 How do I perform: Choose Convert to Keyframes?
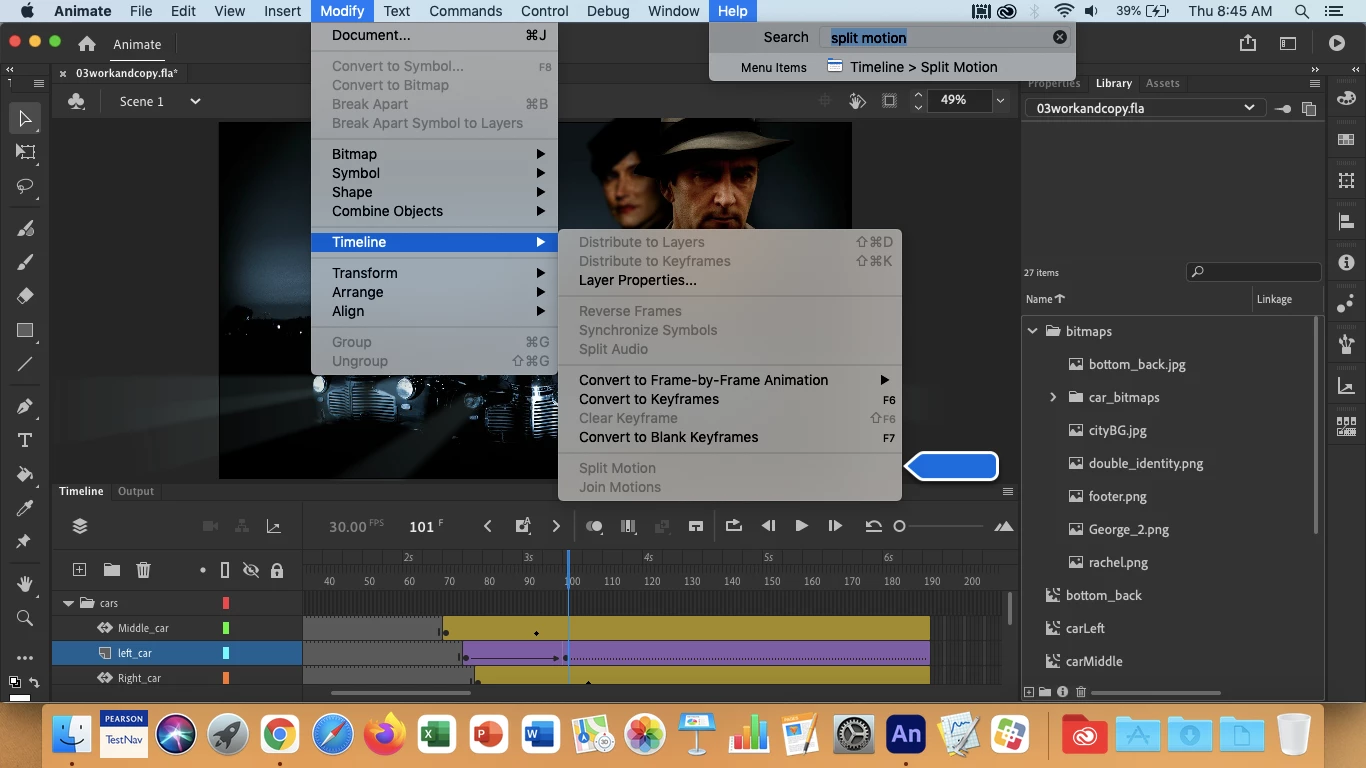click(730, 399)
